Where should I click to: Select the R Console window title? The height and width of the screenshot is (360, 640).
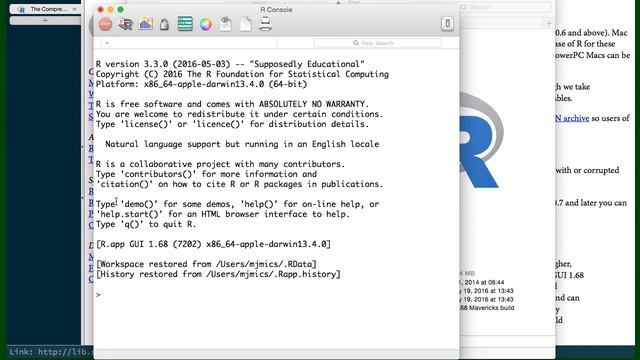pos(276,9)
